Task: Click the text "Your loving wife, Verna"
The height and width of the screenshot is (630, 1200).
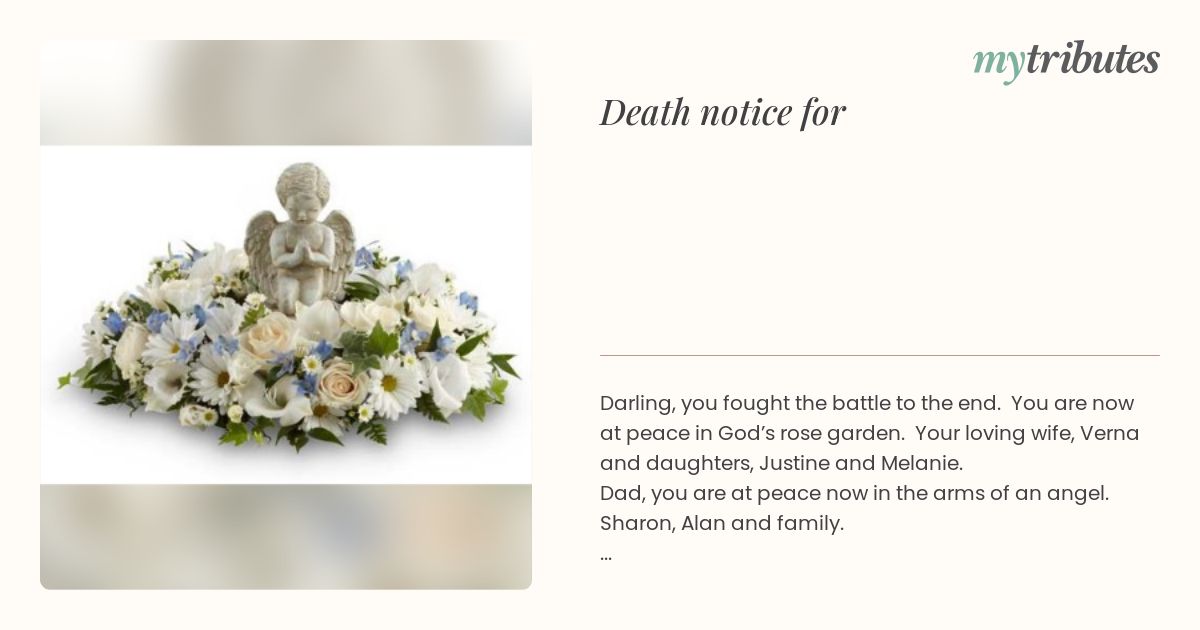Action: tap(1027, 433)
